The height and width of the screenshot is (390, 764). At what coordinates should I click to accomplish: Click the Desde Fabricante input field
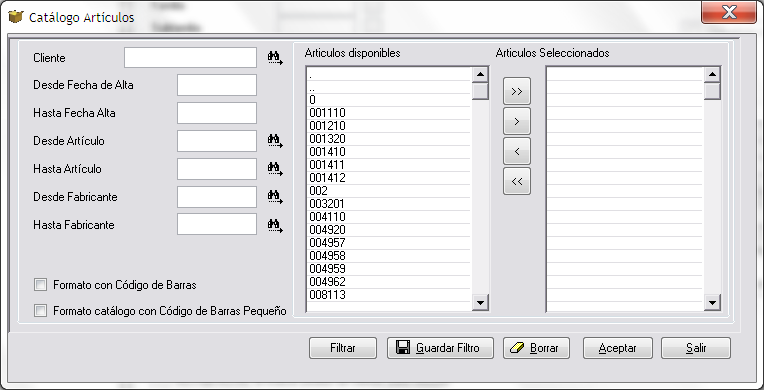(217, 197)
